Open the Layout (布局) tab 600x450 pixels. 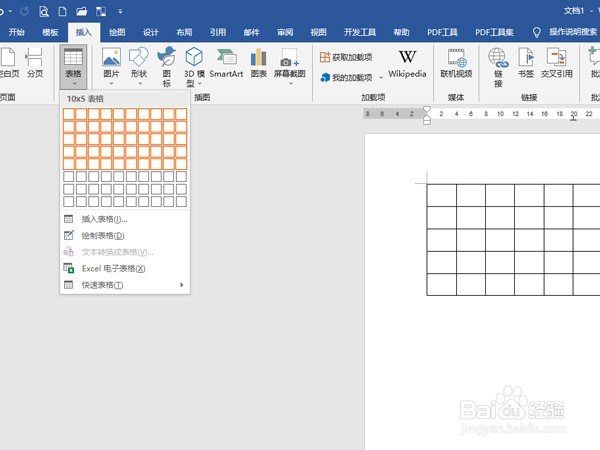pos(184,32)
